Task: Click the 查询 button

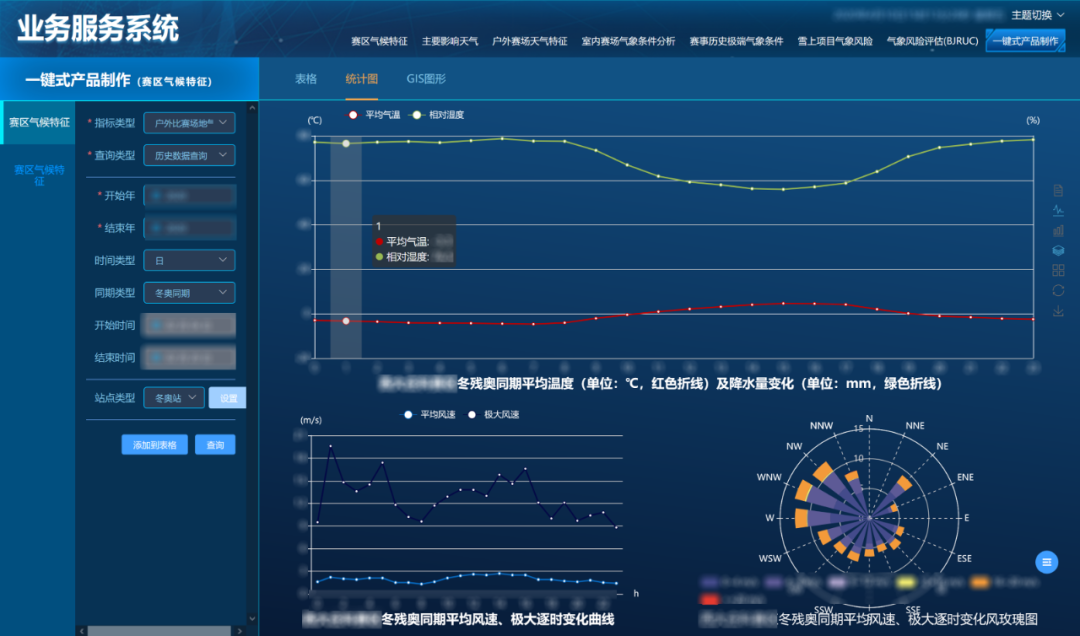Action: pyautogui.click(x=215, y=444)
